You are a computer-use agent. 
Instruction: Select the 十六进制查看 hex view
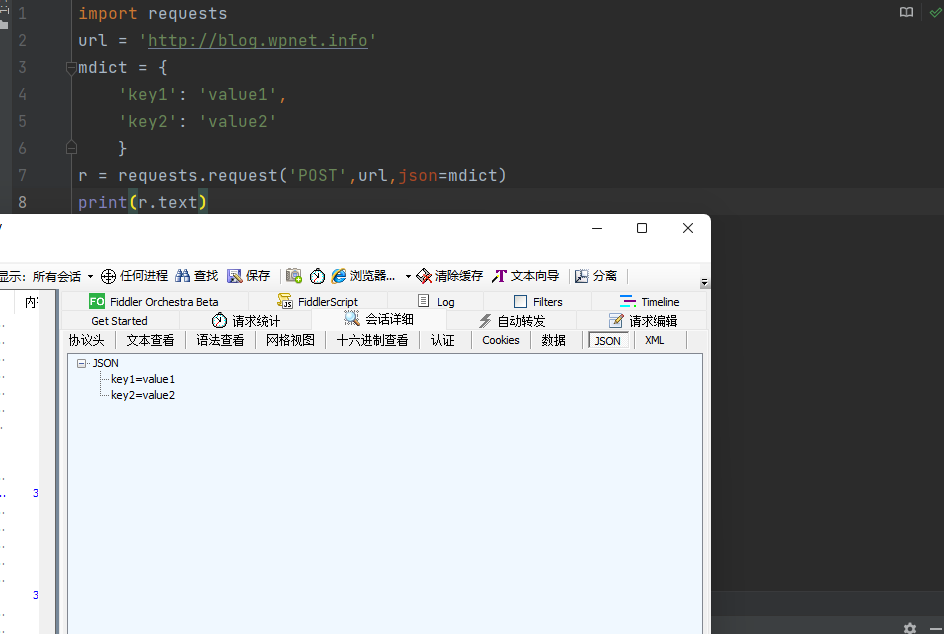pos(372,340)
